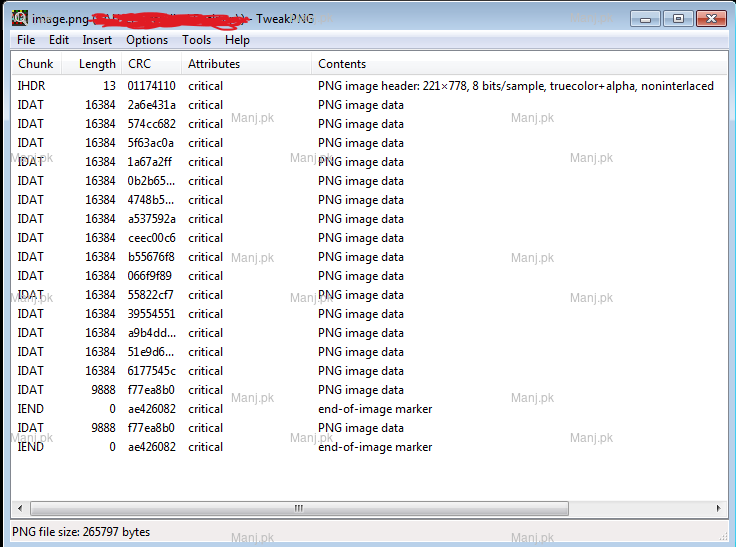Open the Tools menu
This screenshot has width=736, height=547.
pyautogui.click(x=196, y=40)
